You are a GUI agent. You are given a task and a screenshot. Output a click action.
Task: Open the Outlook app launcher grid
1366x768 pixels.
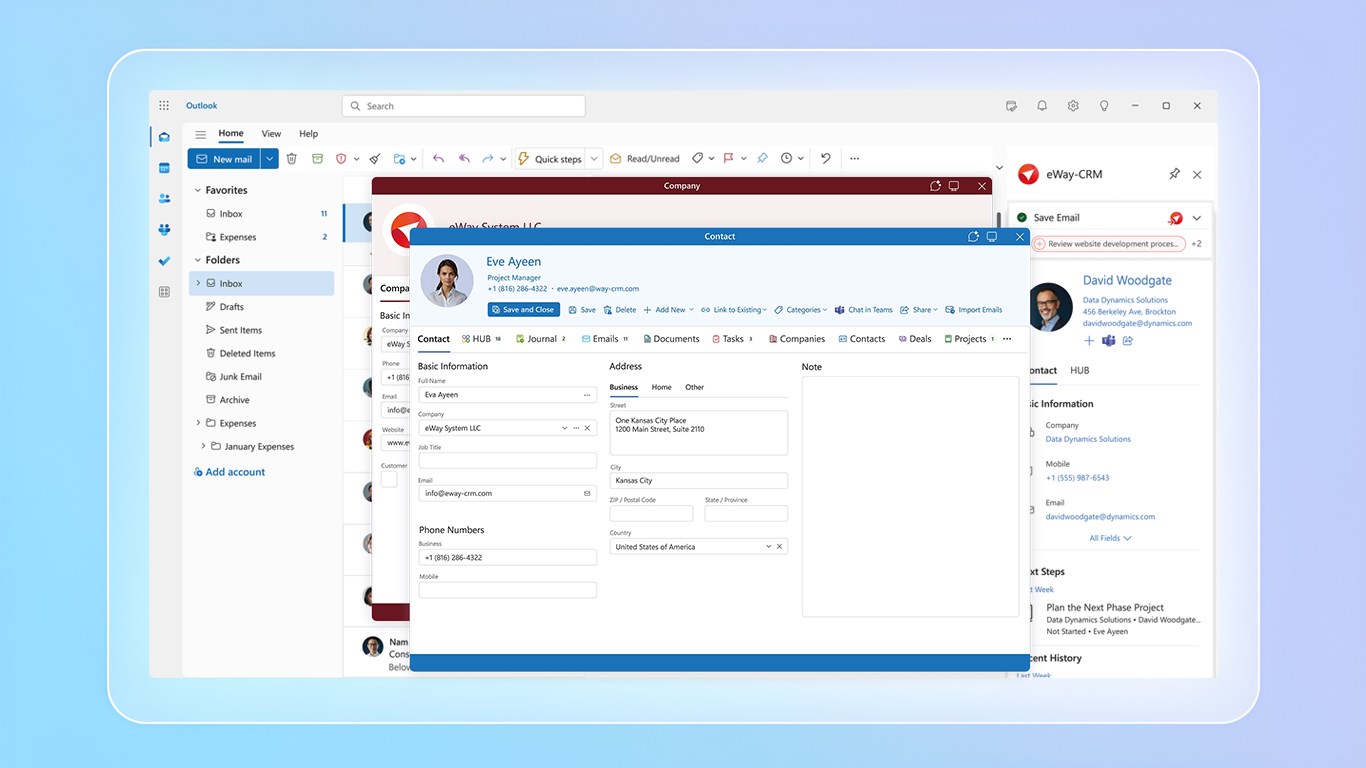point(164,105)
